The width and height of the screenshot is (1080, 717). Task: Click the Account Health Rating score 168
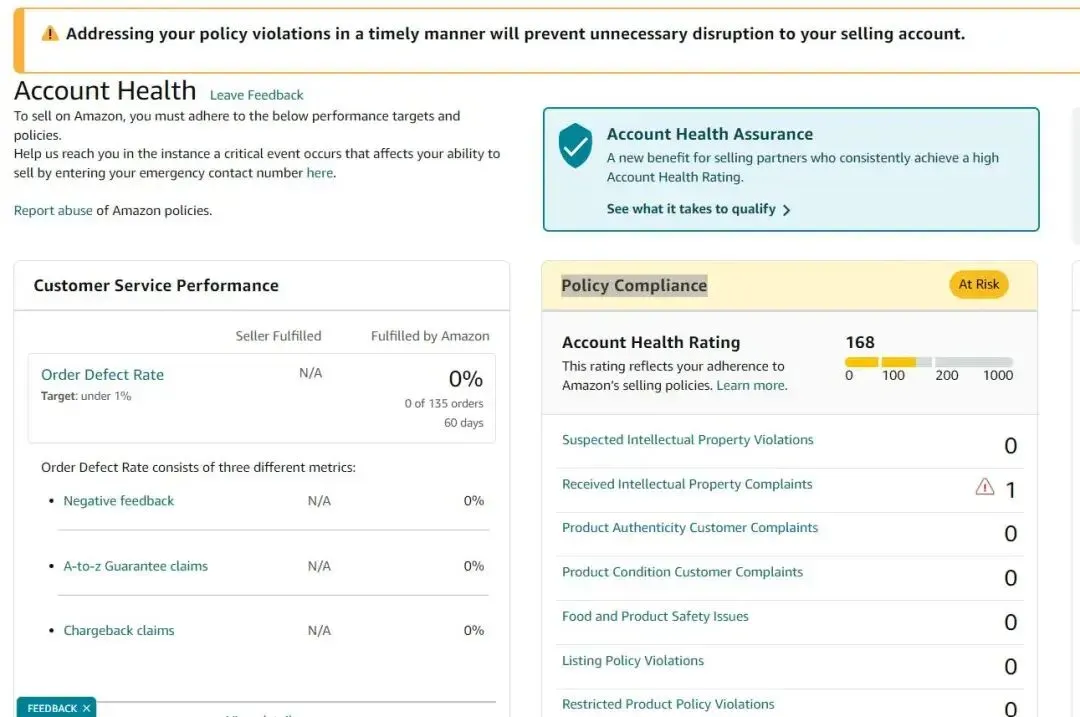point(860,342)
